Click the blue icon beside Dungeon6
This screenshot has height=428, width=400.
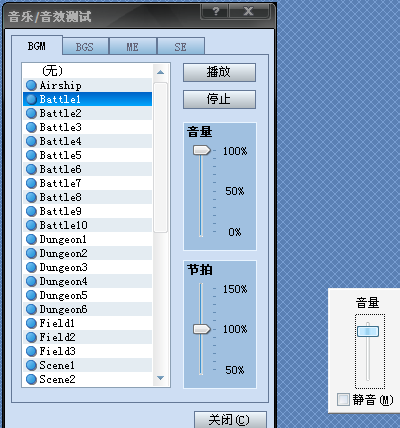(x=31, y=309)
